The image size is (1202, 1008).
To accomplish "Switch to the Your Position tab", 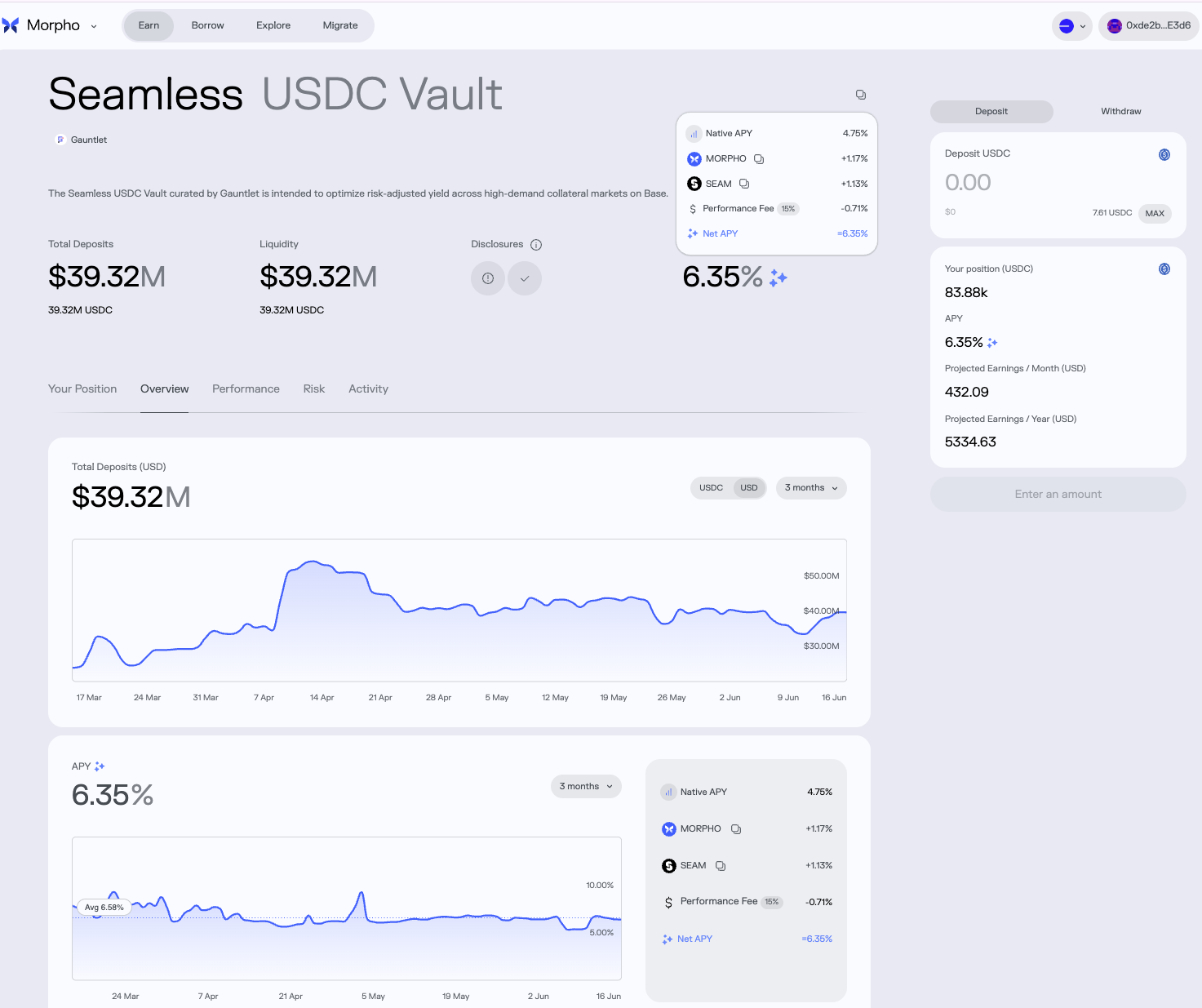I will coord(82,389).
